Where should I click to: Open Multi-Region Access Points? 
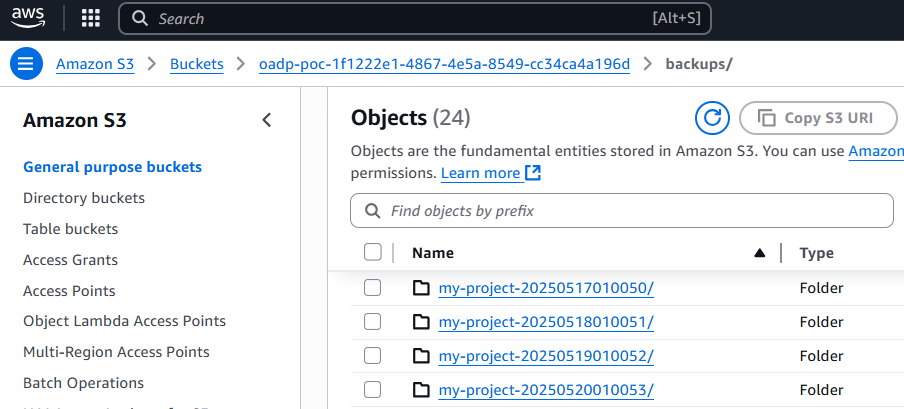point(116,352)
